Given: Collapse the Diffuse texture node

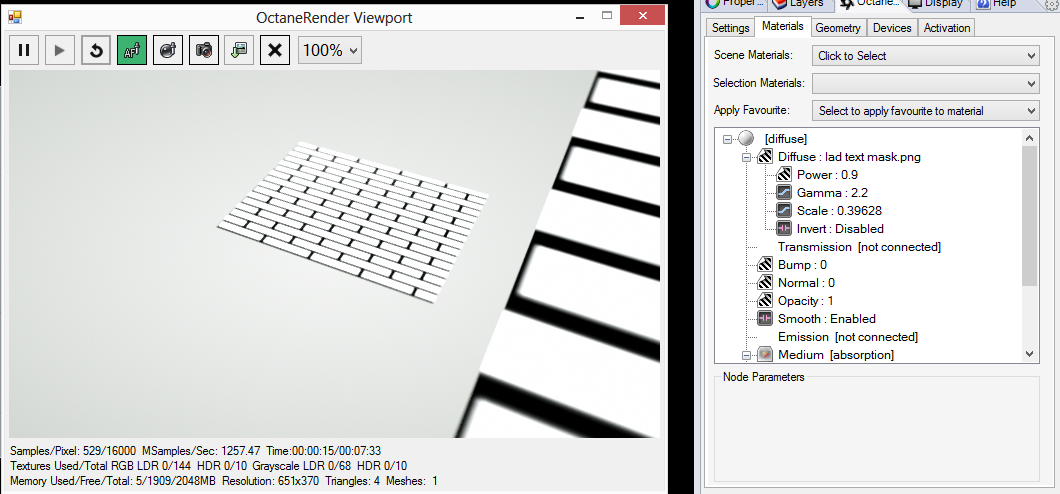Looking at the screenshot, I should [x=746, y=157].
